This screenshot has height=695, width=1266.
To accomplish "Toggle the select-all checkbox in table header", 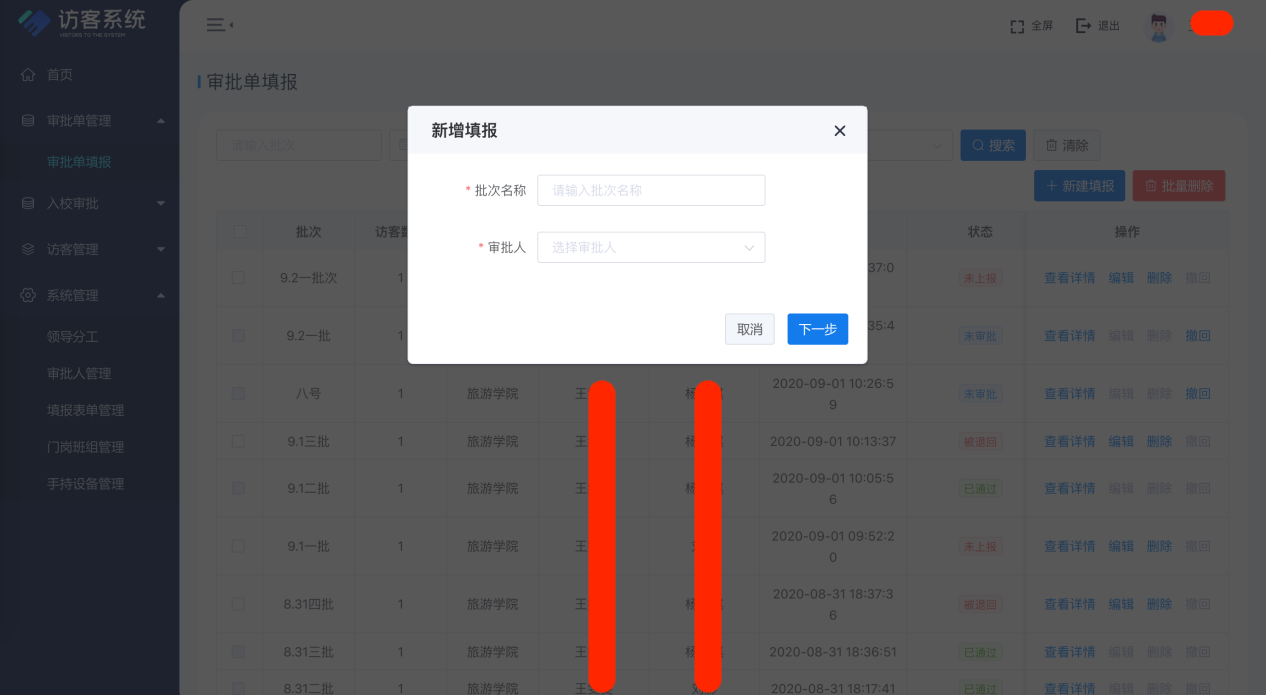I will click(239, 232).
